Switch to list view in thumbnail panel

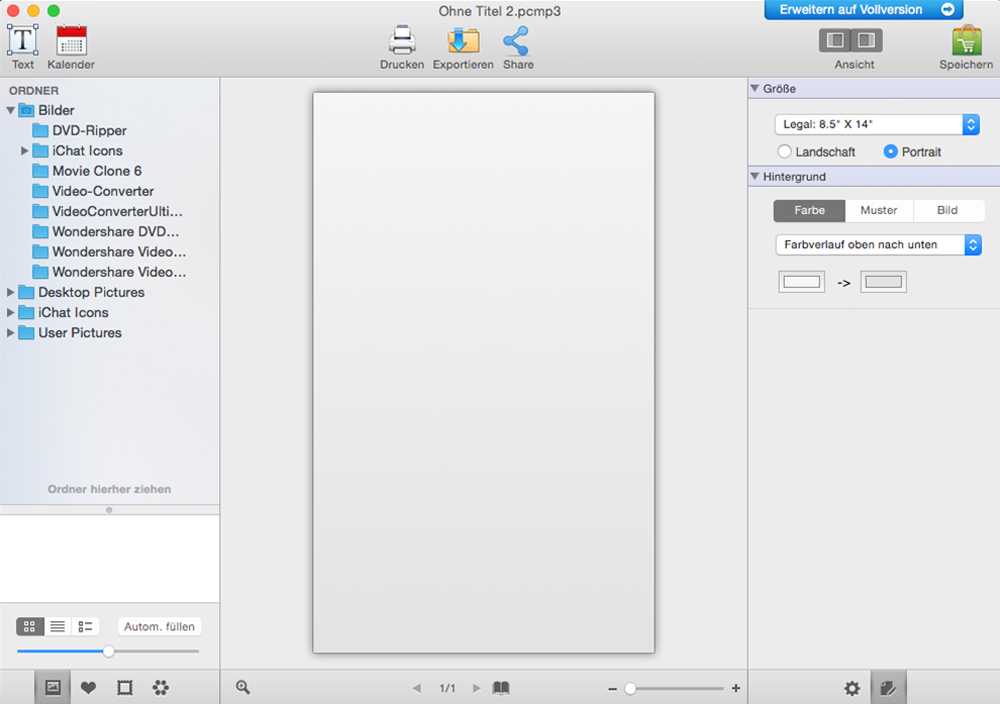58,627
